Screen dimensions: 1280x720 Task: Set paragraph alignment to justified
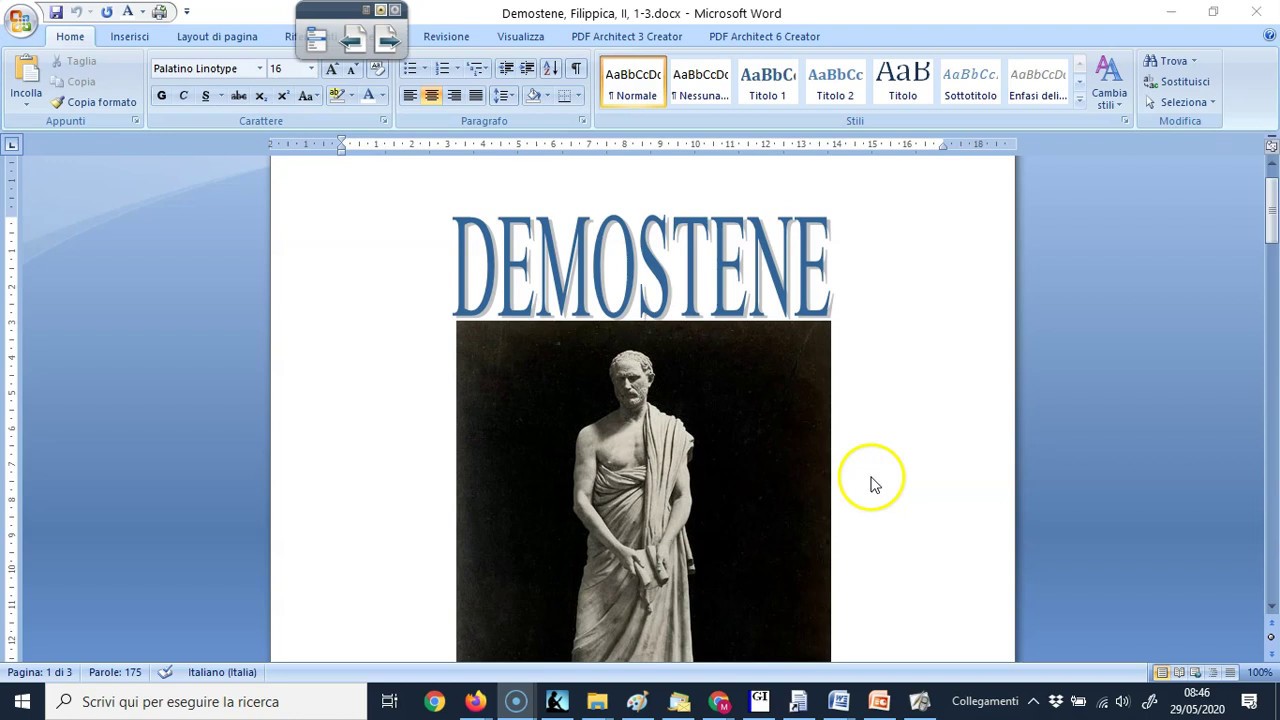click(x=476, y=96)
